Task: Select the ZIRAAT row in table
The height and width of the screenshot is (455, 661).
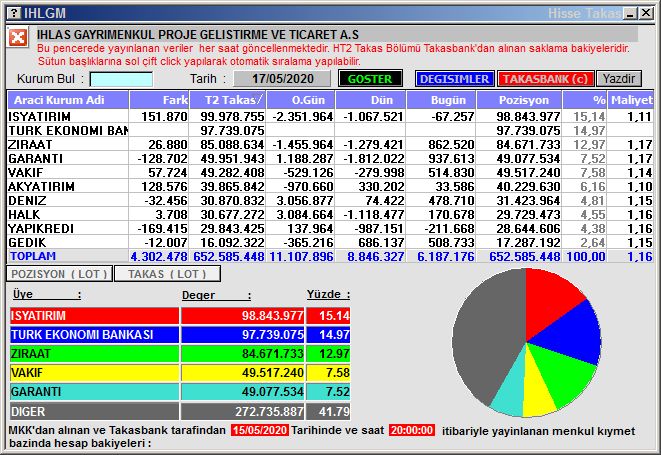Action: 330,144
